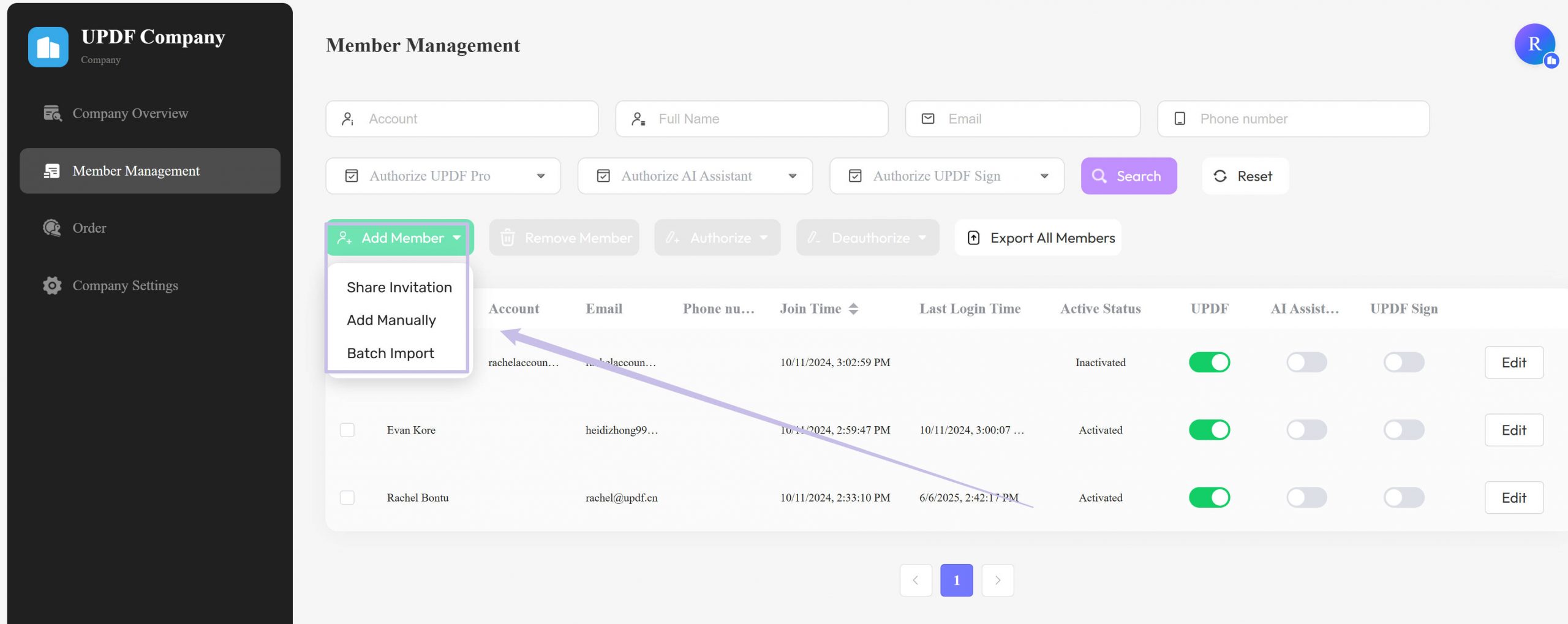
Task: Select the Rachel Bontu row checkbox
Action: pos(347,497)
